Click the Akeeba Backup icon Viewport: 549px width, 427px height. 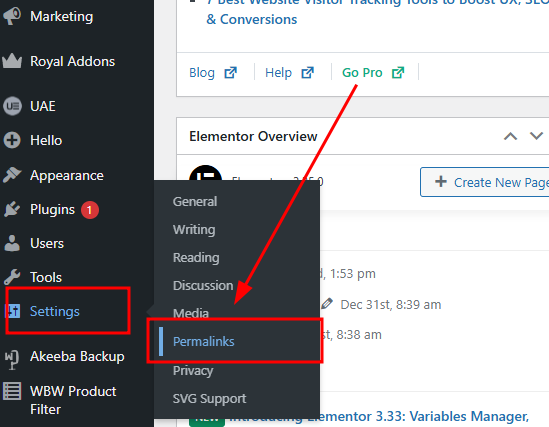11,359
